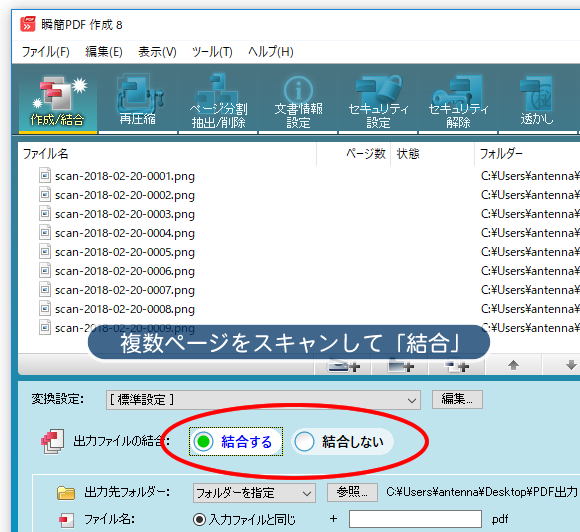Viewport: 580px width, 532px height.
Task: Sort by ページ数 column header
Action: click(x=354, y=154)
